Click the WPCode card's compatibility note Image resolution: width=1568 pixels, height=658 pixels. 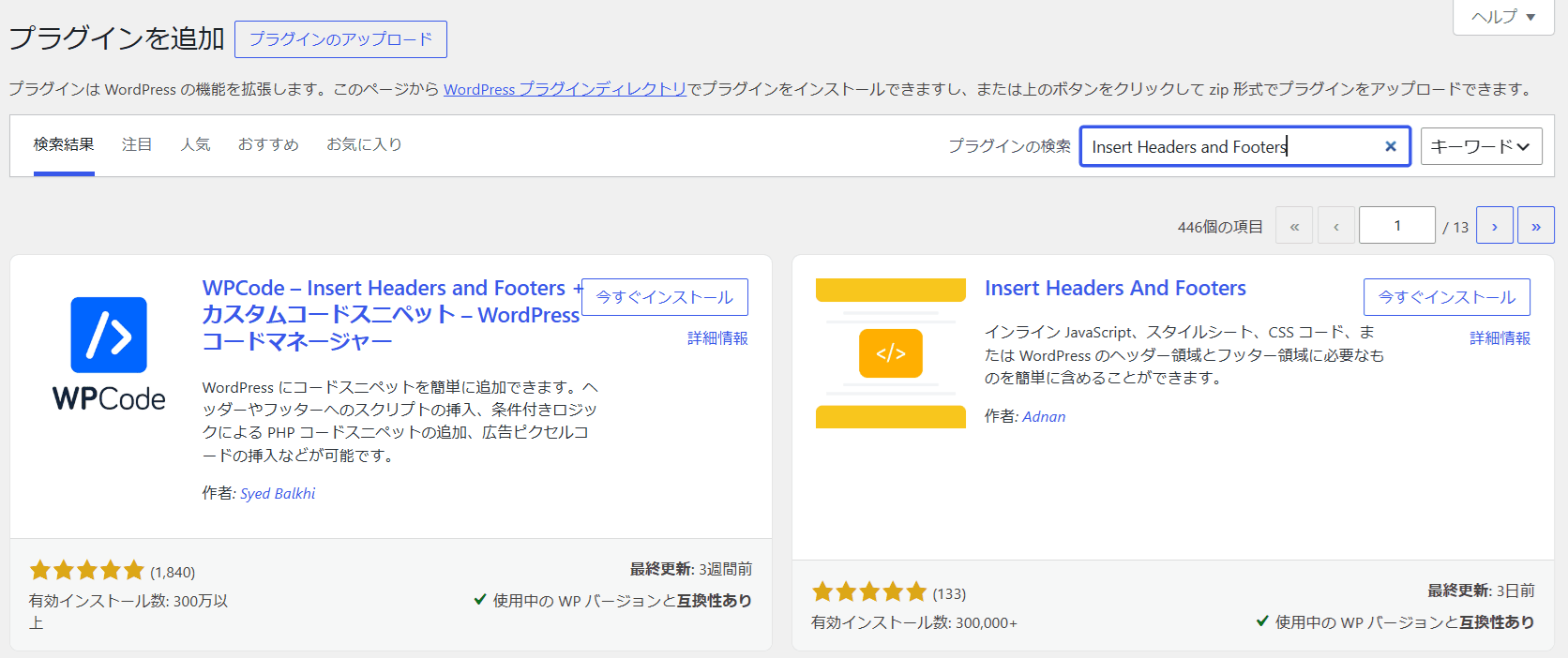click(x=612, y=601)
